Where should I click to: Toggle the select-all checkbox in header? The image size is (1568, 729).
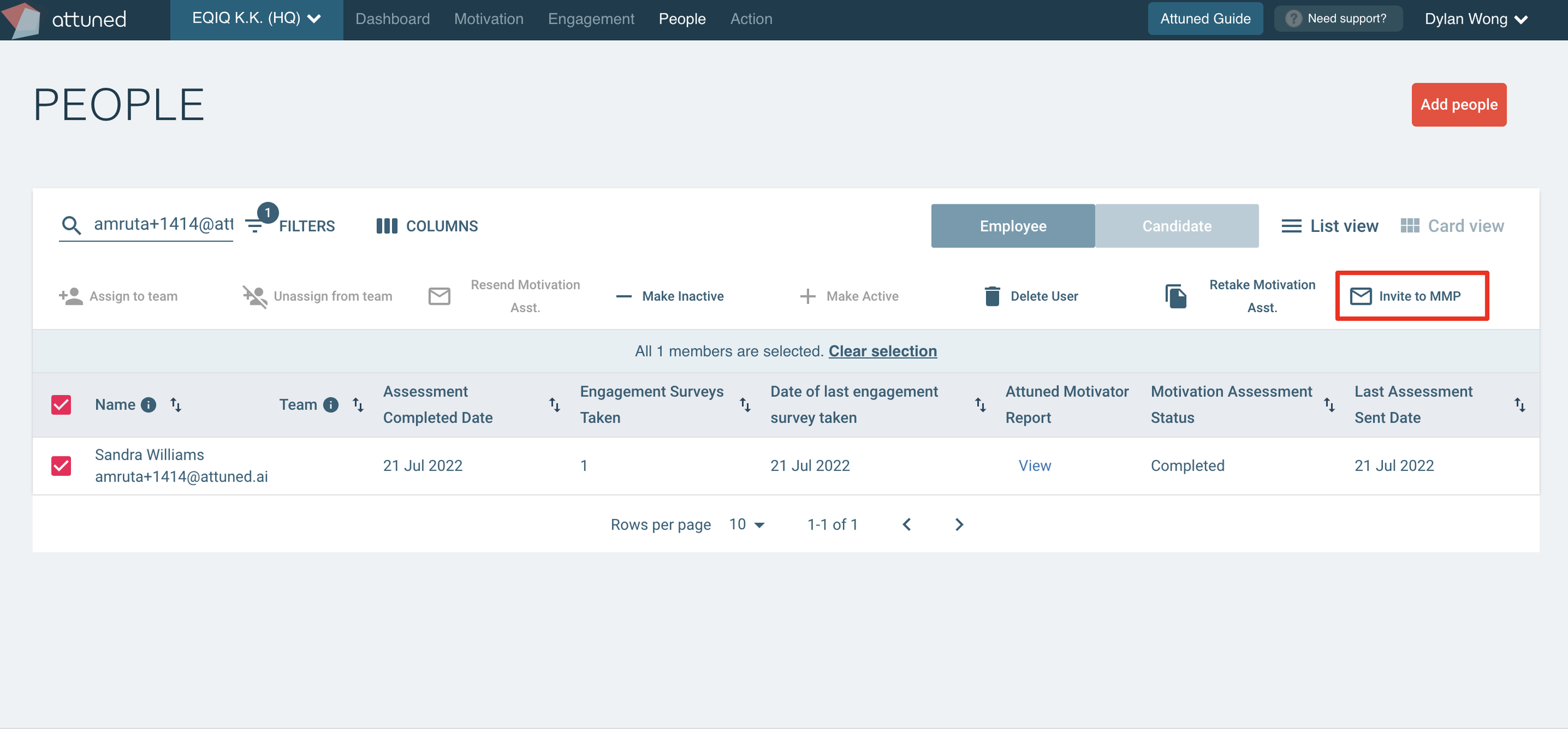tap(61, 404)
